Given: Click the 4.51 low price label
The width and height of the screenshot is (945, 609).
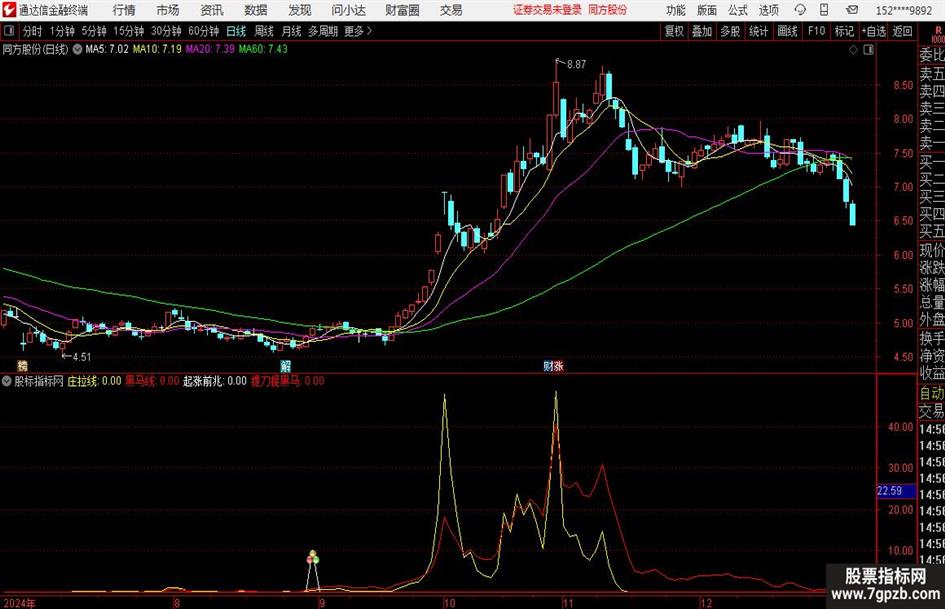Looking at the screenshot, I should pos(81,357).
